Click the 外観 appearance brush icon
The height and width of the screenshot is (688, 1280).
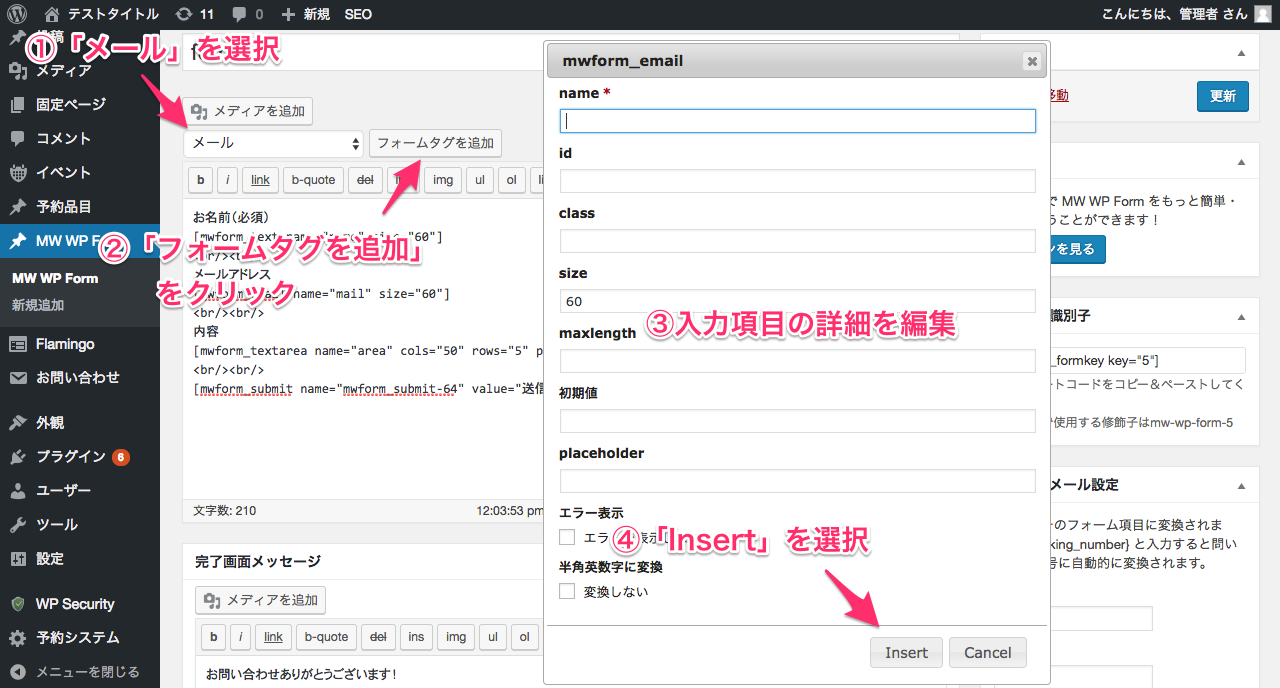click(18, 422)
